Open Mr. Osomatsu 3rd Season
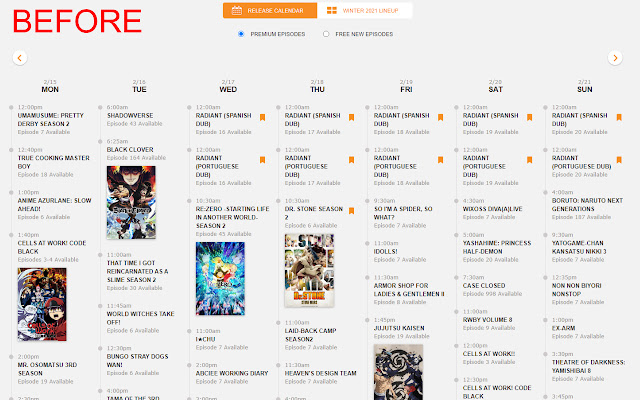This screenshot has width=640, height=400. pyautogui.click(x=47, y=369)
